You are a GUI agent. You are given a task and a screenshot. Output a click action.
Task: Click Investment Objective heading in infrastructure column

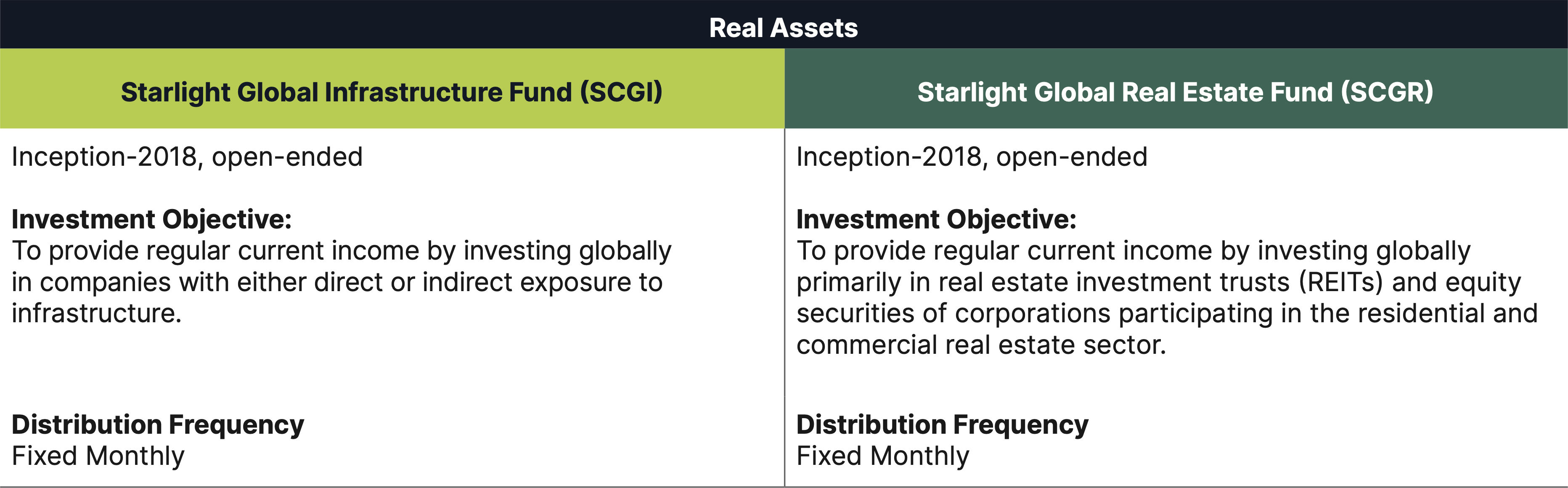pyautogui.click(x=151, y=220)
